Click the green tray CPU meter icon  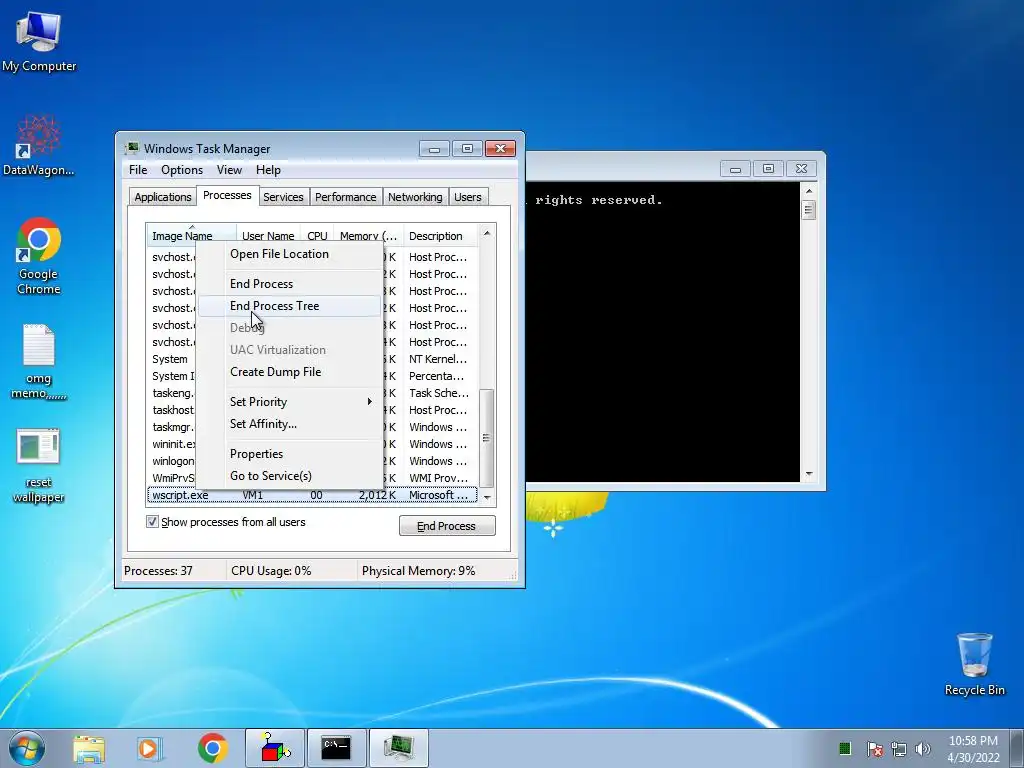844,748
